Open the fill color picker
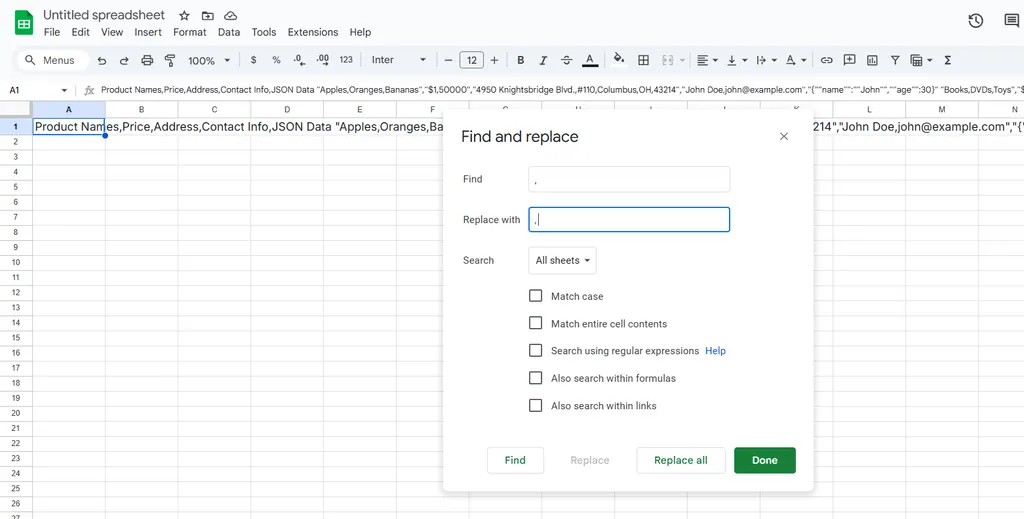Image resolution: width=1024 pixels, height=519 pixels. (618, 60)
